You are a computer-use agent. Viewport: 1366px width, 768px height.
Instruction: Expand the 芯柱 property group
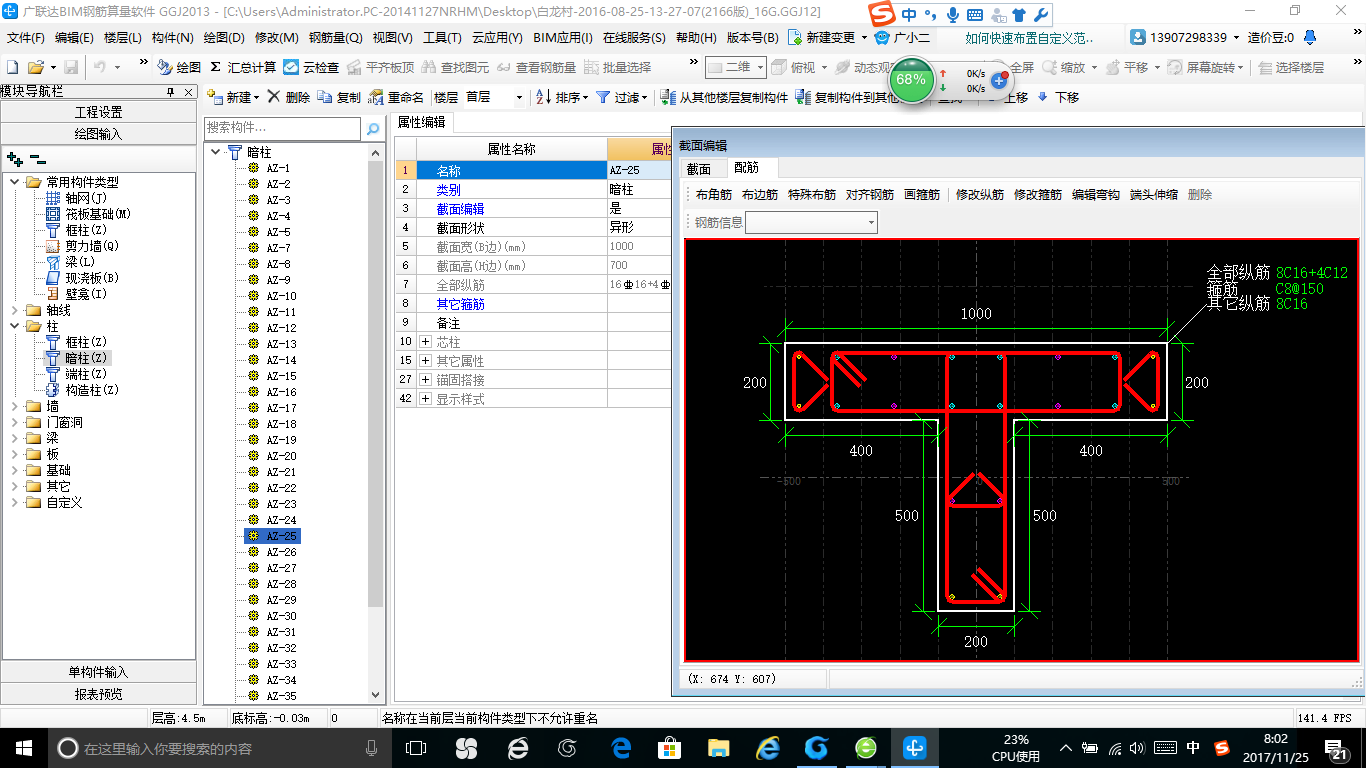click(x=426, y=342)
